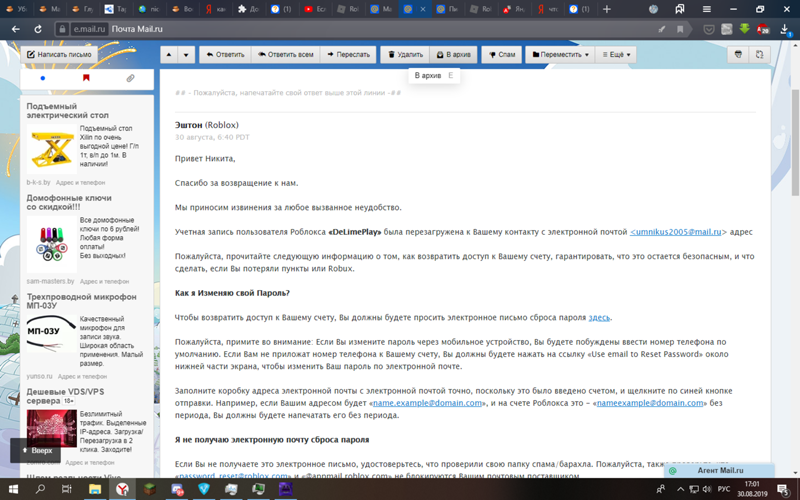
Task: Open a new browser tab with plus
Action: [607, 9]
